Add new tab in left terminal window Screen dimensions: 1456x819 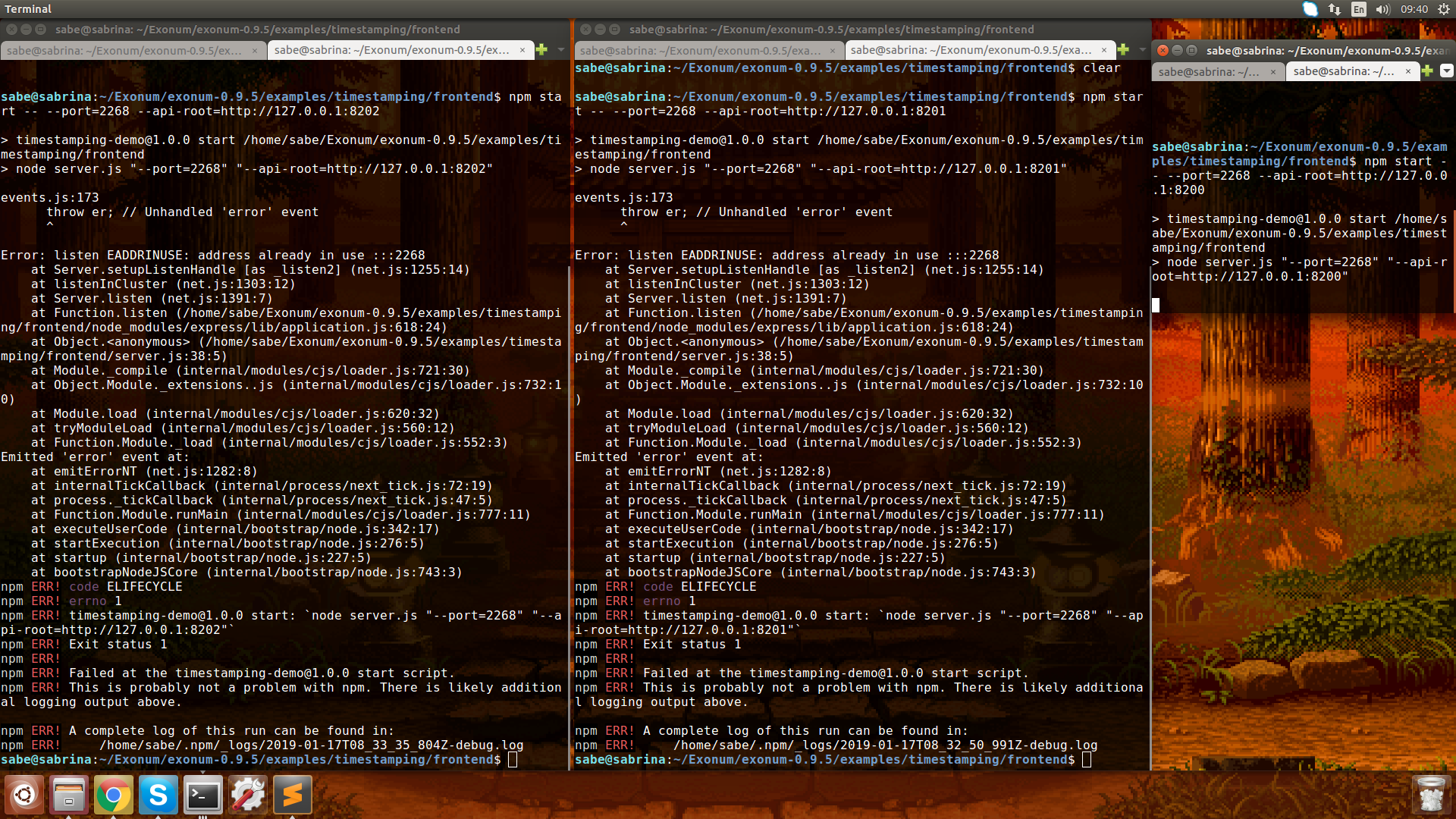(541, 50)
